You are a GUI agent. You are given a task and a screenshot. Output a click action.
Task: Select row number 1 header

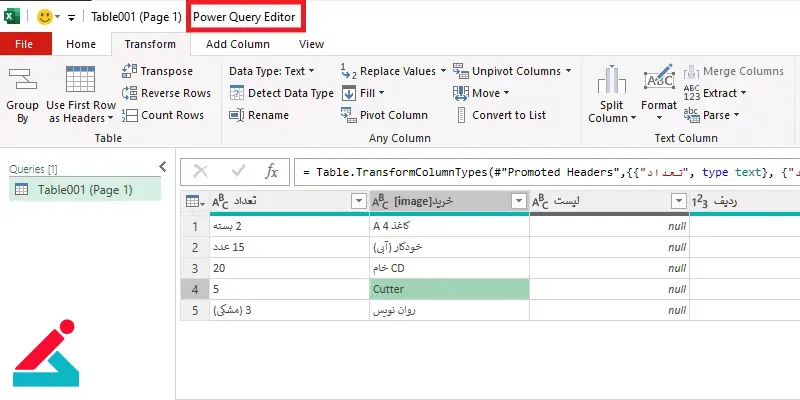[195, 227]
